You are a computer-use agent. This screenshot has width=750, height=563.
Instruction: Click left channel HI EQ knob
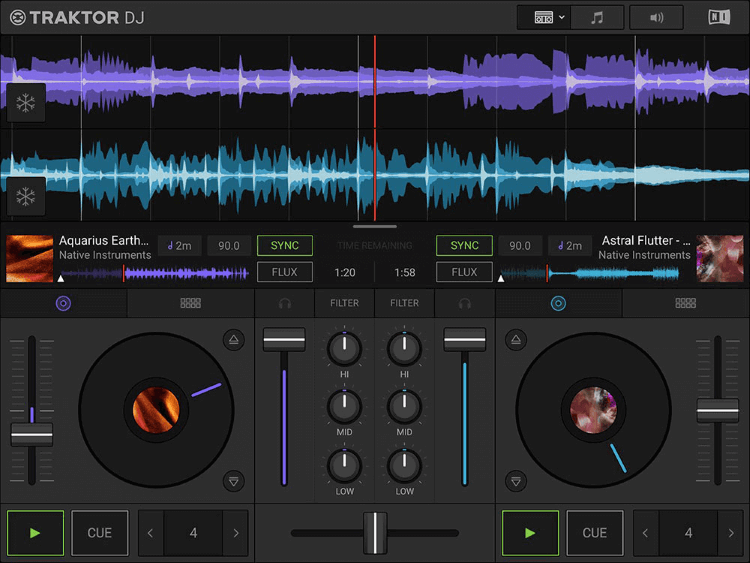click(x=344, y=348)
